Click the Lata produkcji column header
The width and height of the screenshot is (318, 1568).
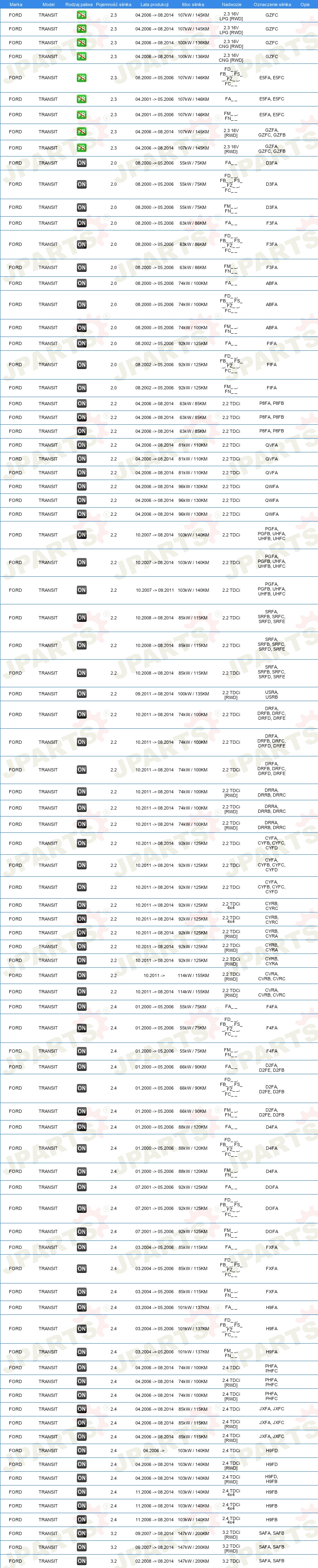point(154,4)
